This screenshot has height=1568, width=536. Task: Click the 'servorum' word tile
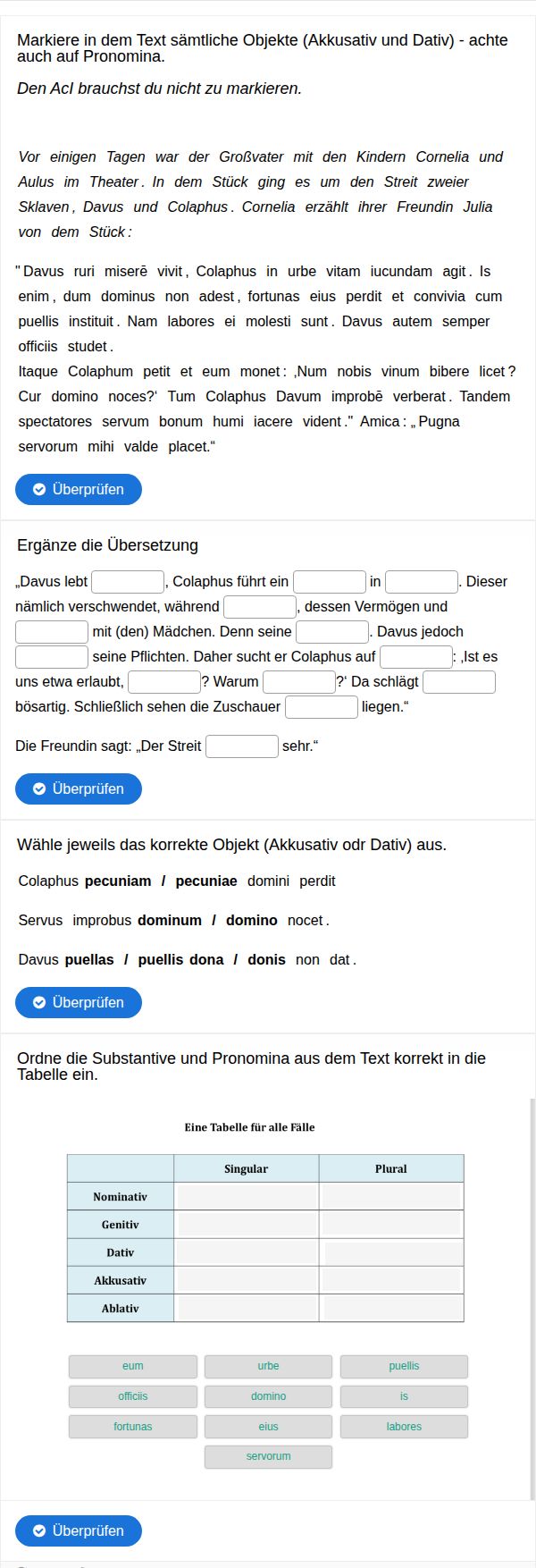point(268,1456)
